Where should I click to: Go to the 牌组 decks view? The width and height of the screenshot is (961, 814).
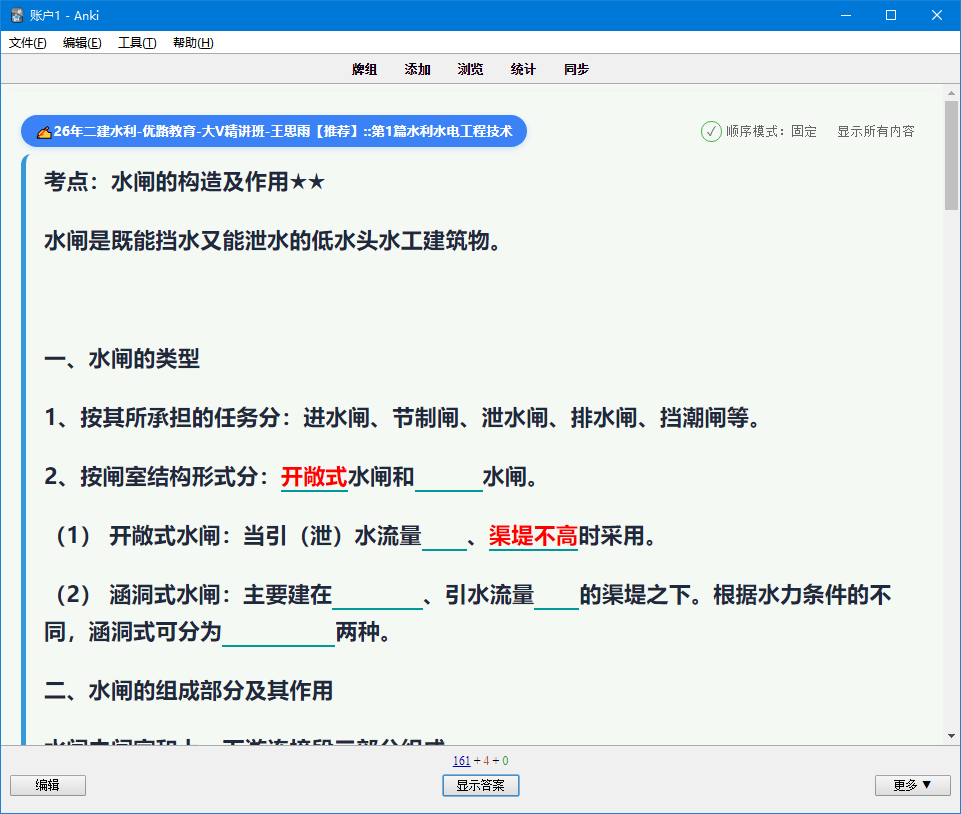[364, 69]
